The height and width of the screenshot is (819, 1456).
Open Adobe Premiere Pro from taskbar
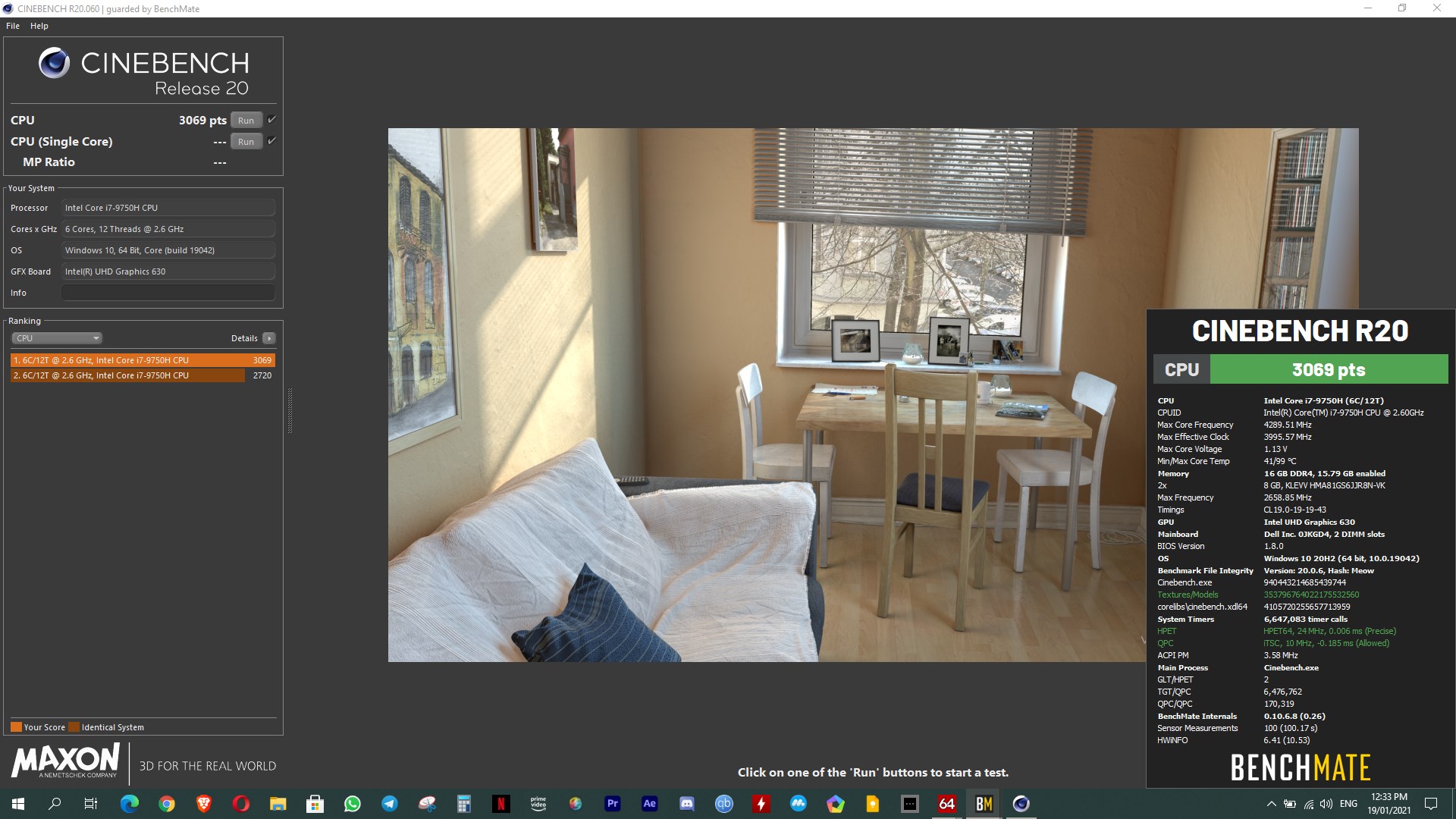tap(613, 804)
